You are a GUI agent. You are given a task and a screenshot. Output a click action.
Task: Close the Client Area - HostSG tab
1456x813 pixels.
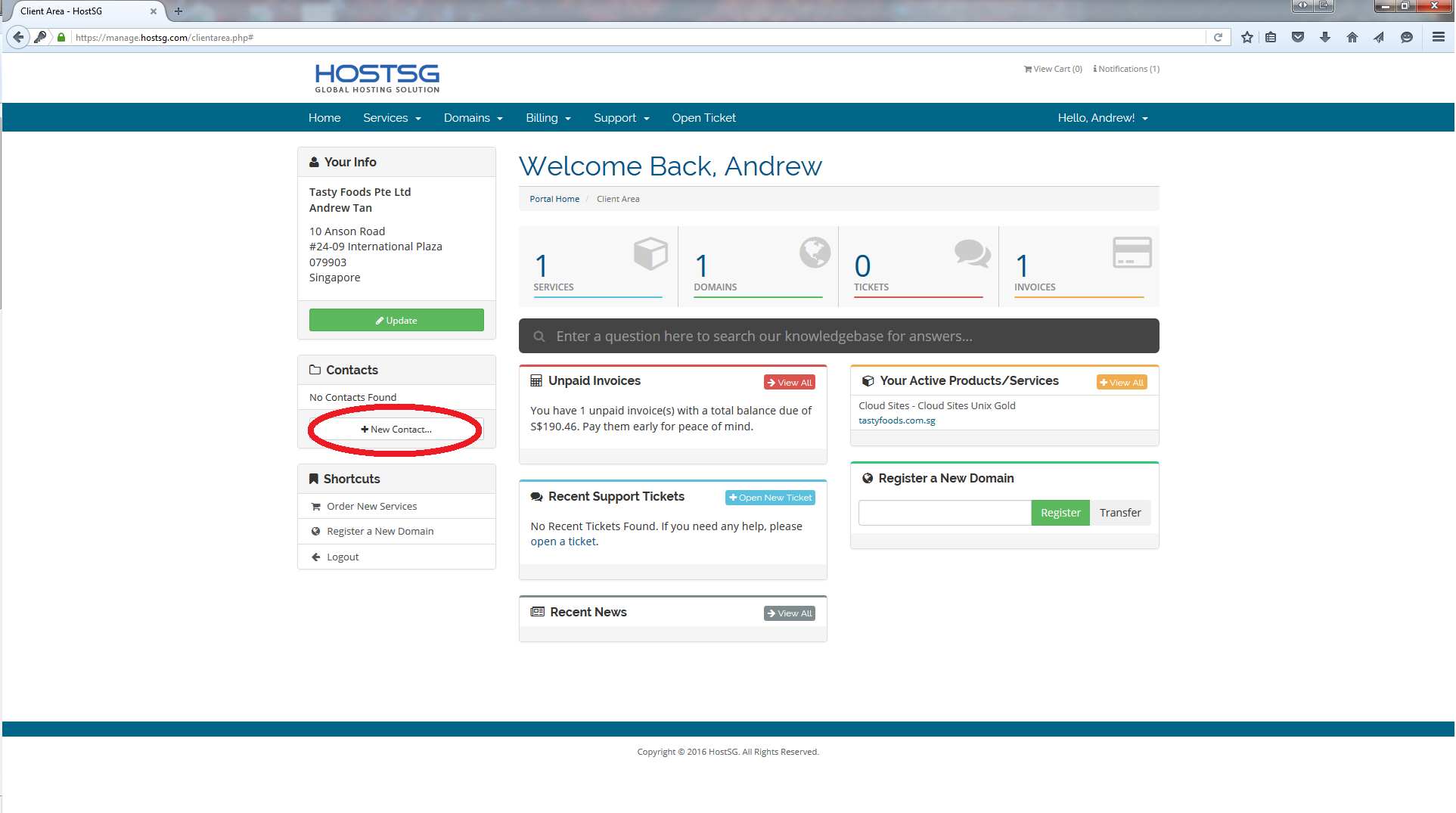154,11
